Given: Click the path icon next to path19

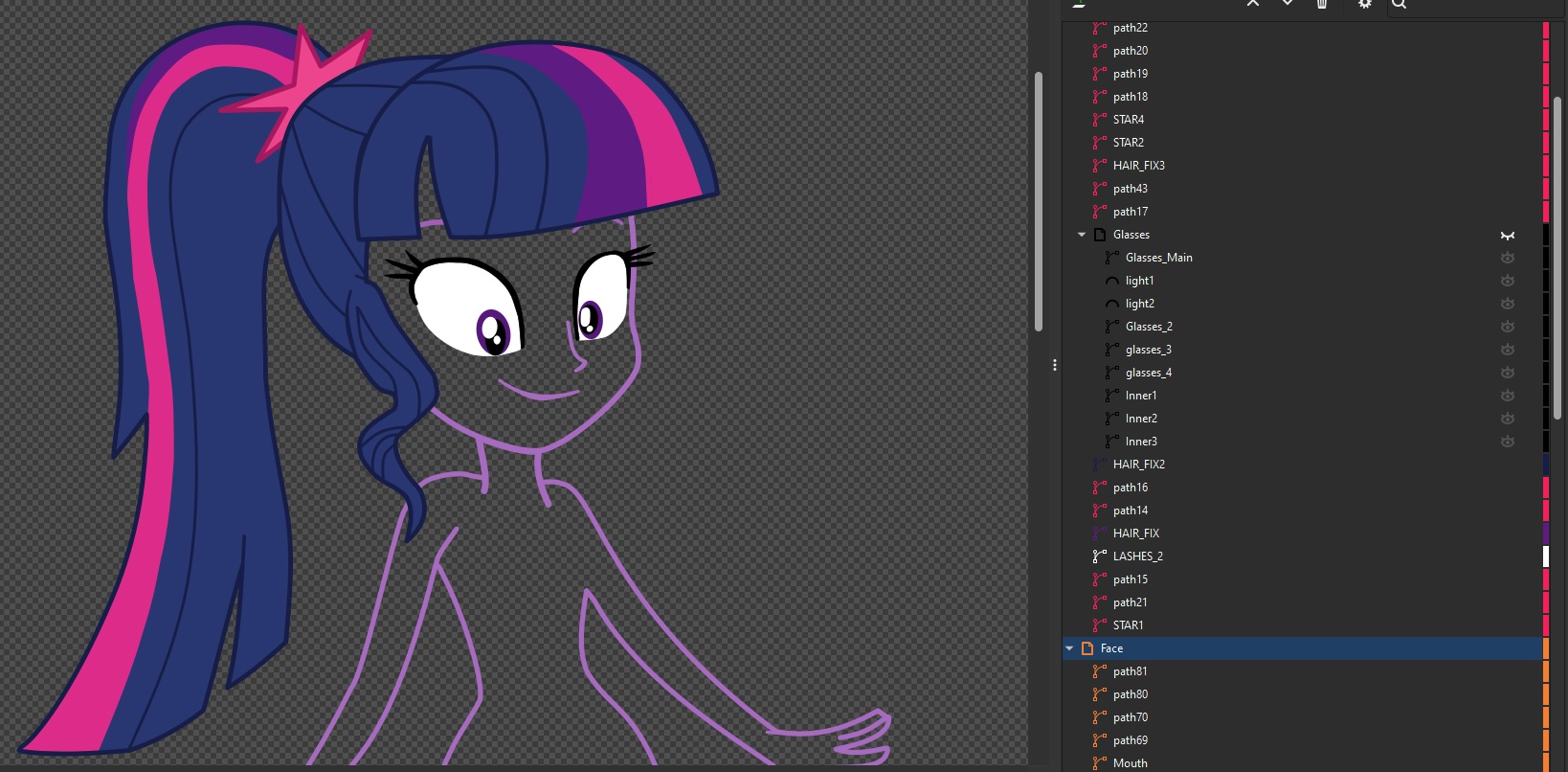Looking at the screenshot, I should point(1100,74).
